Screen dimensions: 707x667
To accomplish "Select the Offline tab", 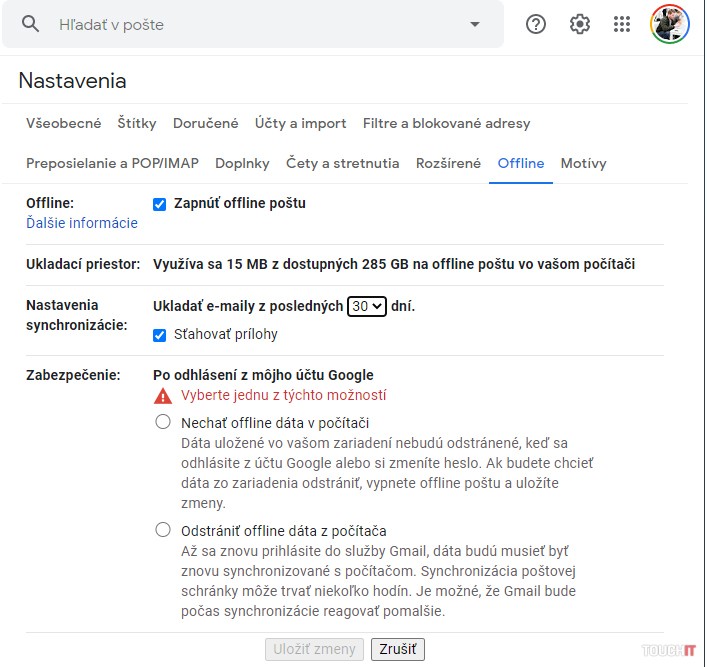I will (521, 163).
